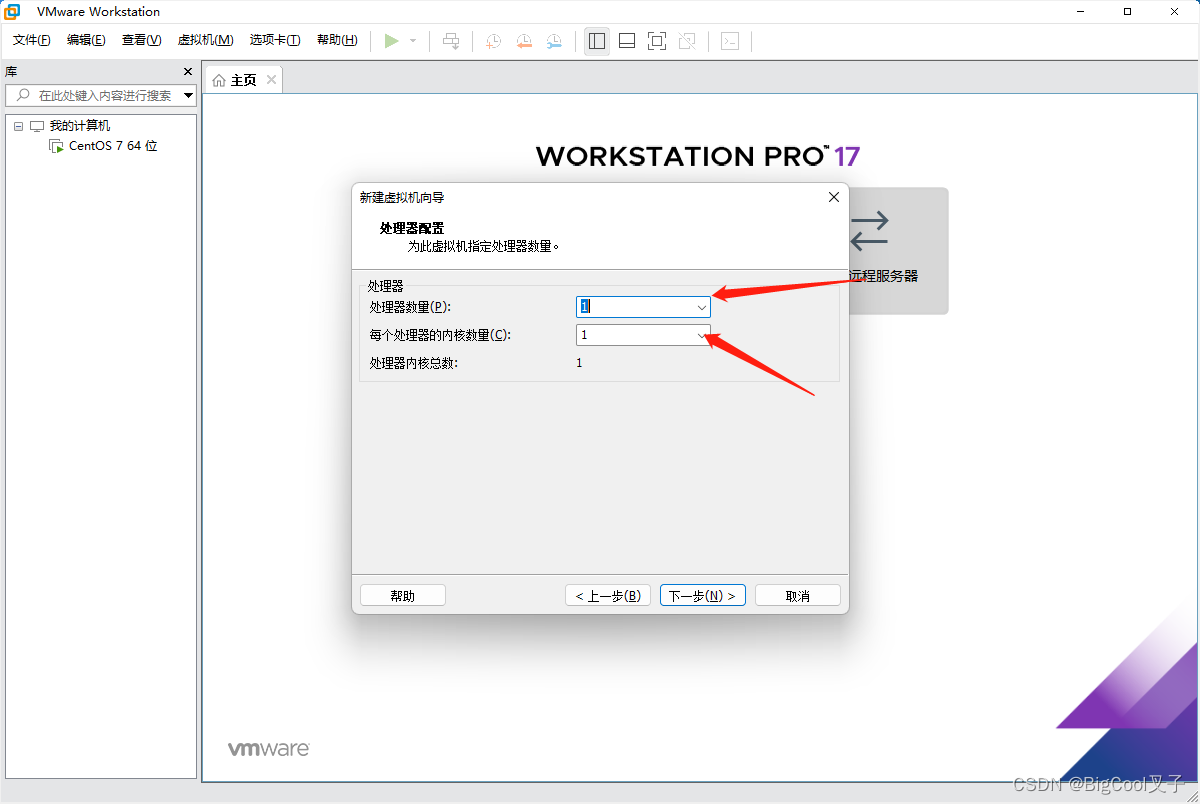Expand the 处理器数量 dropdown arrow
Image resolution: width=1200 pixels, height=804 pixels.
point(701,307)
